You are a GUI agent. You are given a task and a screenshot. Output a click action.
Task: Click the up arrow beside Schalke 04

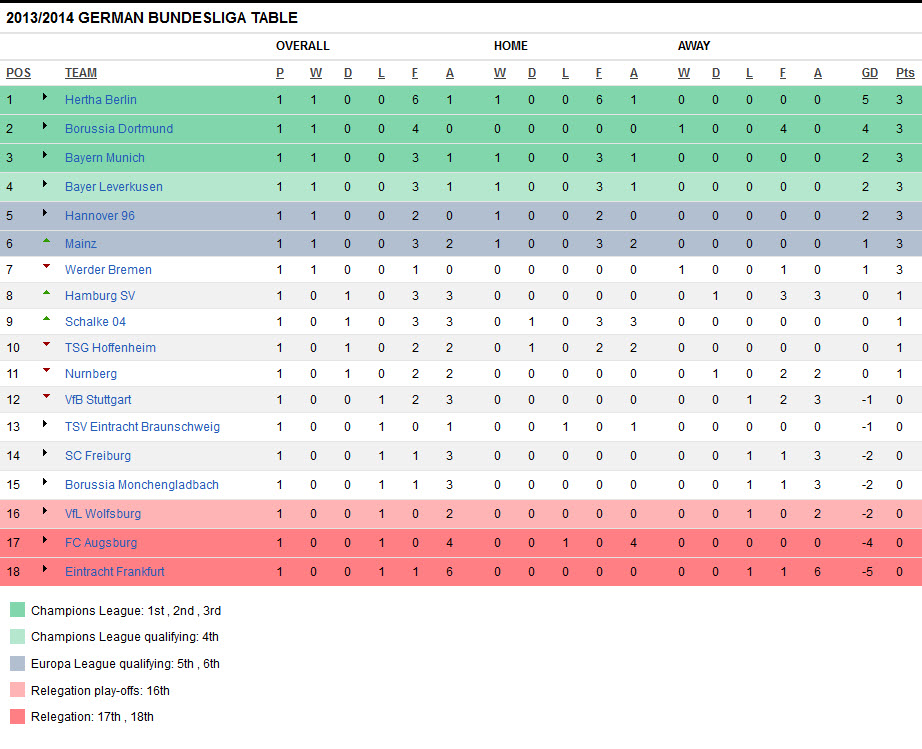point(45,319)
